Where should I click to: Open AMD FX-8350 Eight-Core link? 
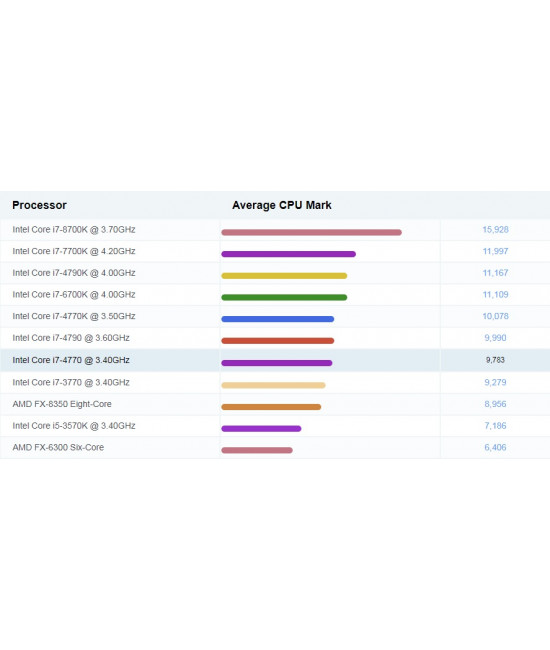pos(62,404)
